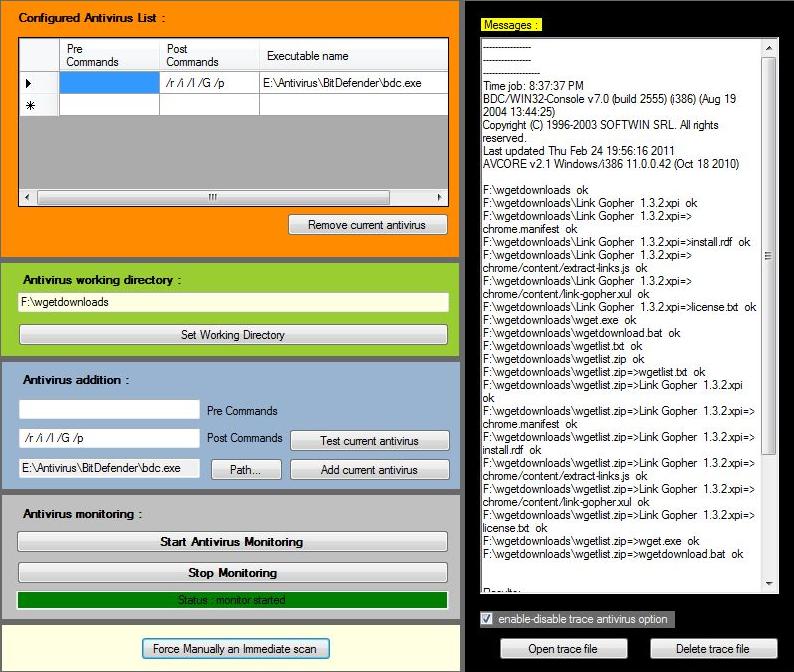Click Messages scrollbar up arrow
The image size is (794, 672).
[x=769, y=48]
